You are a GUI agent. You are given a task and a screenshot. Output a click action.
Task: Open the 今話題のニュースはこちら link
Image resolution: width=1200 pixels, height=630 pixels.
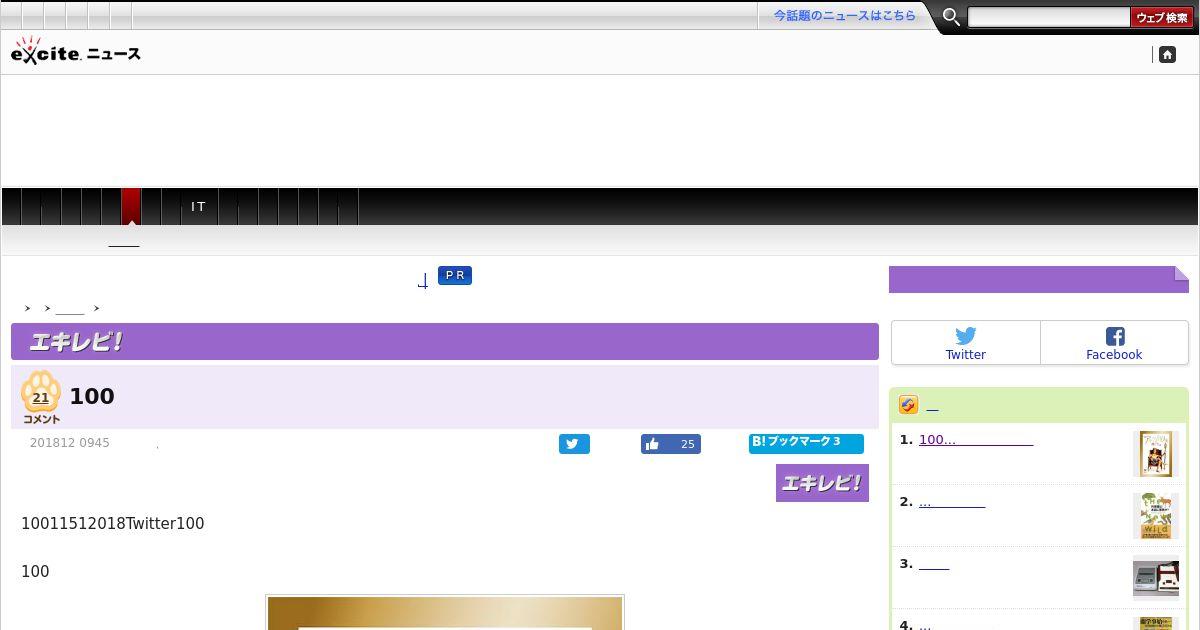844,15
